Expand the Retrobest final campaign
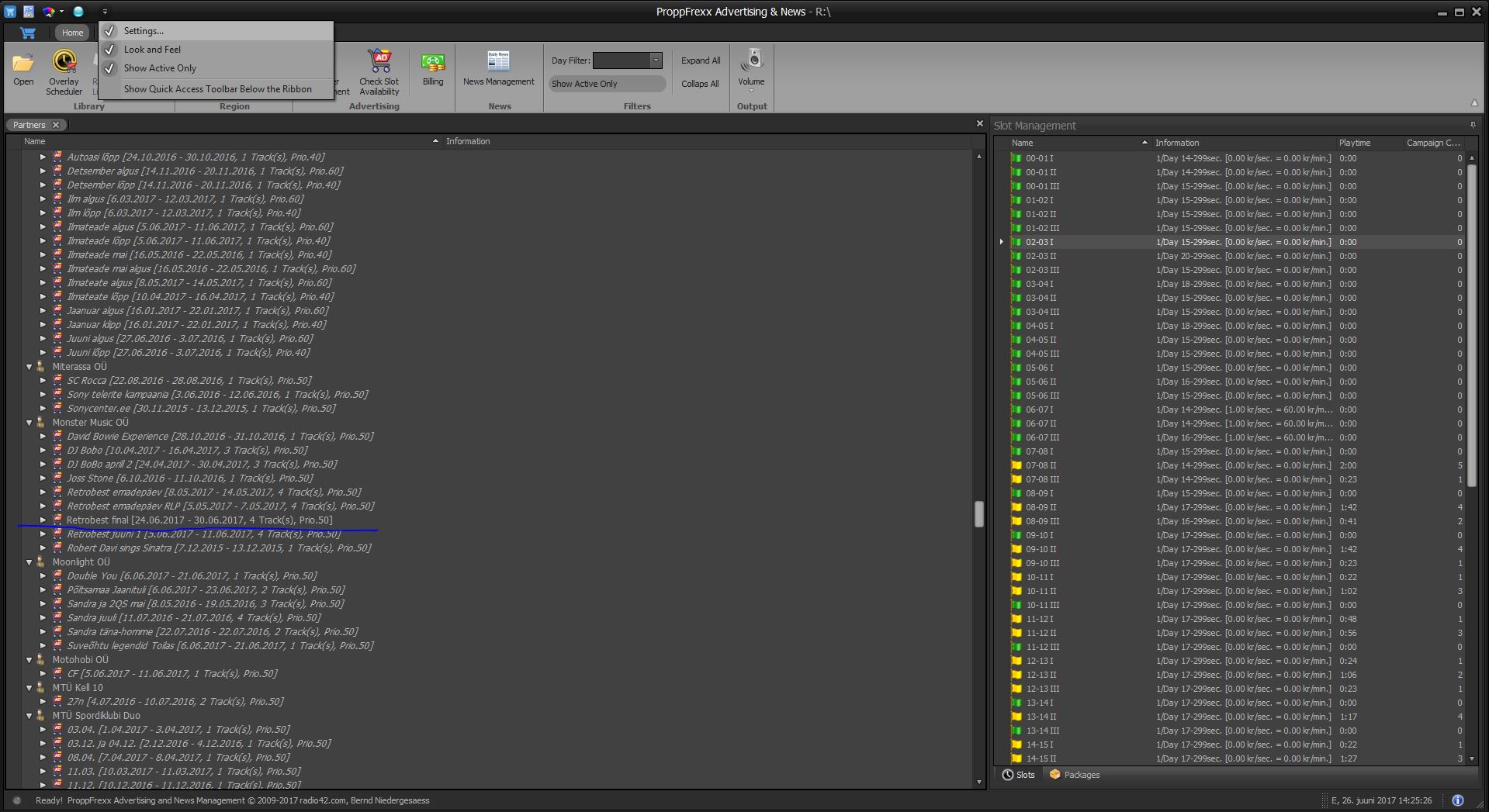 43,520
